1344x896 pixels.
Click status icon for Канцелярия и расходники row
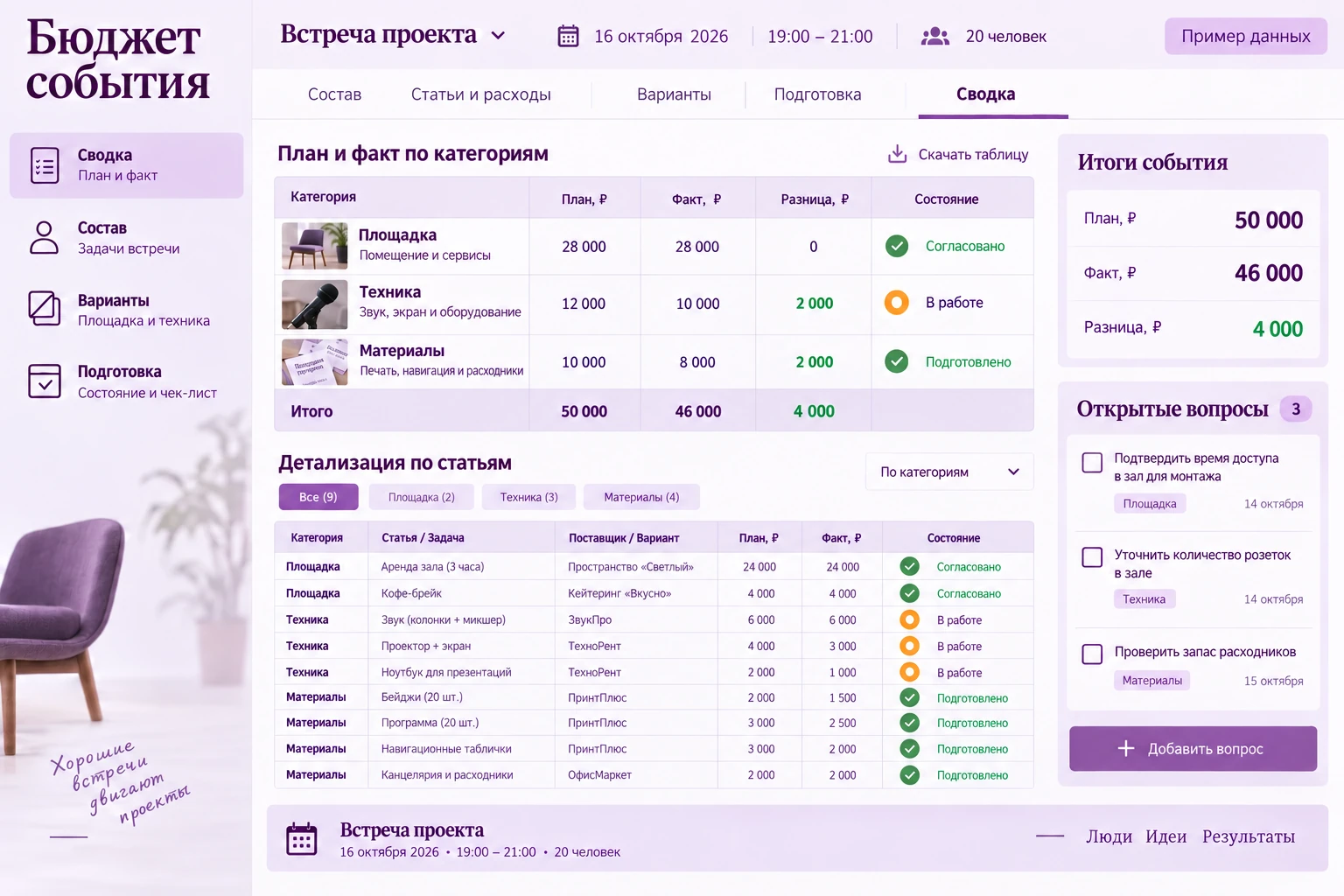pyautogui.click(x=910, y=774)
